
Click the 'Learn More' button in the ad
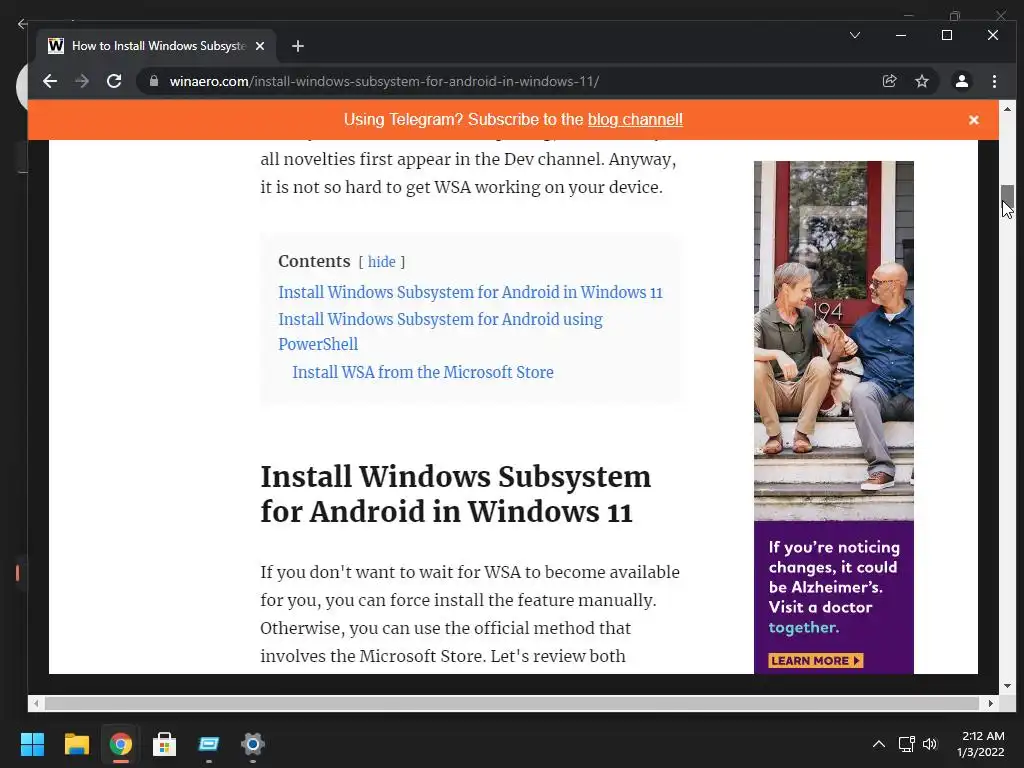tap(815, 660)
